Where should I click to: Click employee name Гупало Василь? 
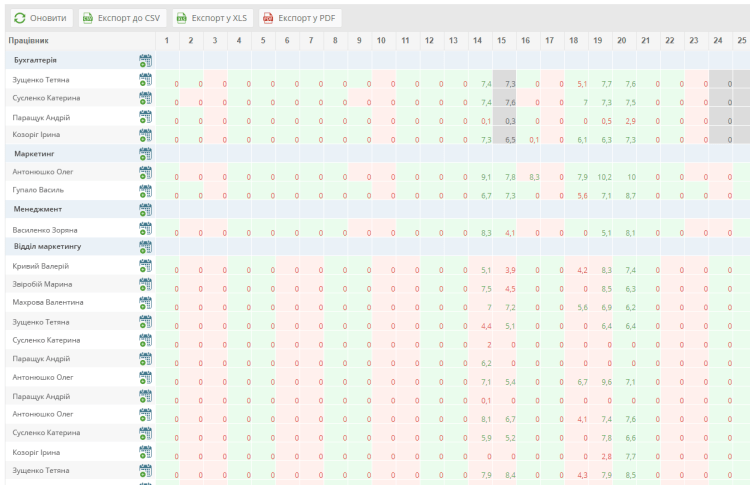click(x=39, y=191)
